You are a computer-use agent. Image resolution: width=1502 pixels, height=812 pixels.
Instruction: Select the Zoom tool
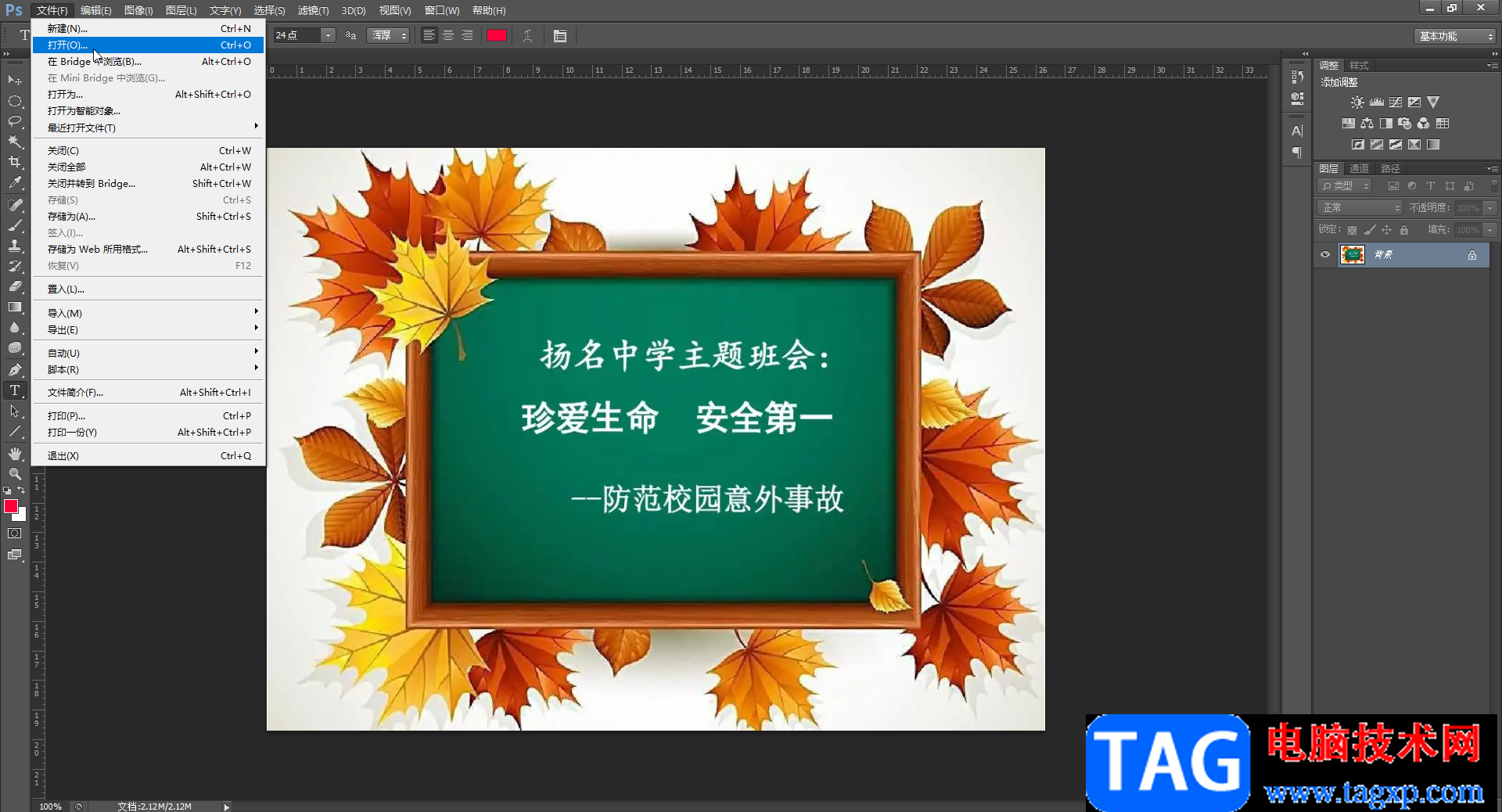15,474
